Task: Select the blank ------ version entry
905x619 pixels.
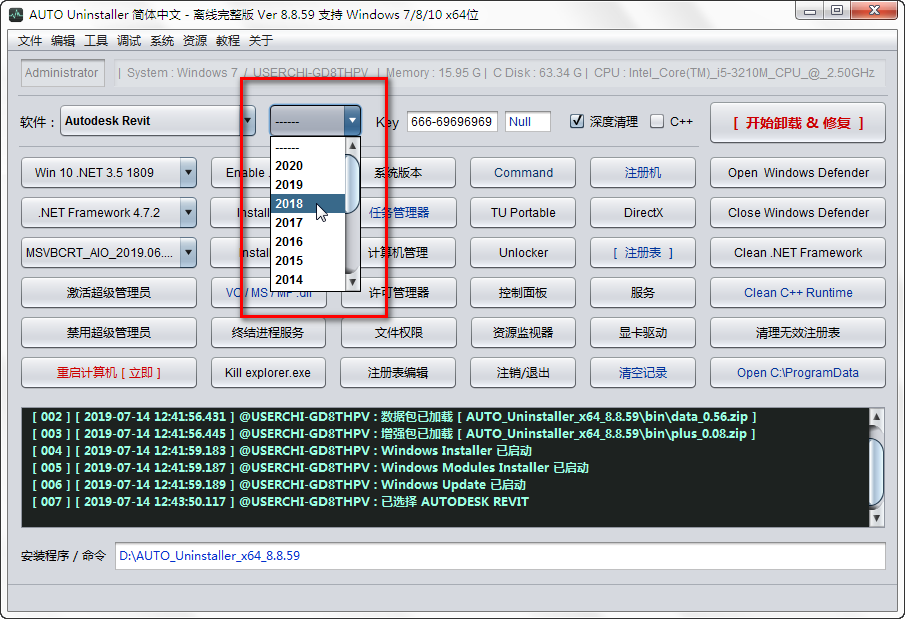Action: click(x=308, y=148)
